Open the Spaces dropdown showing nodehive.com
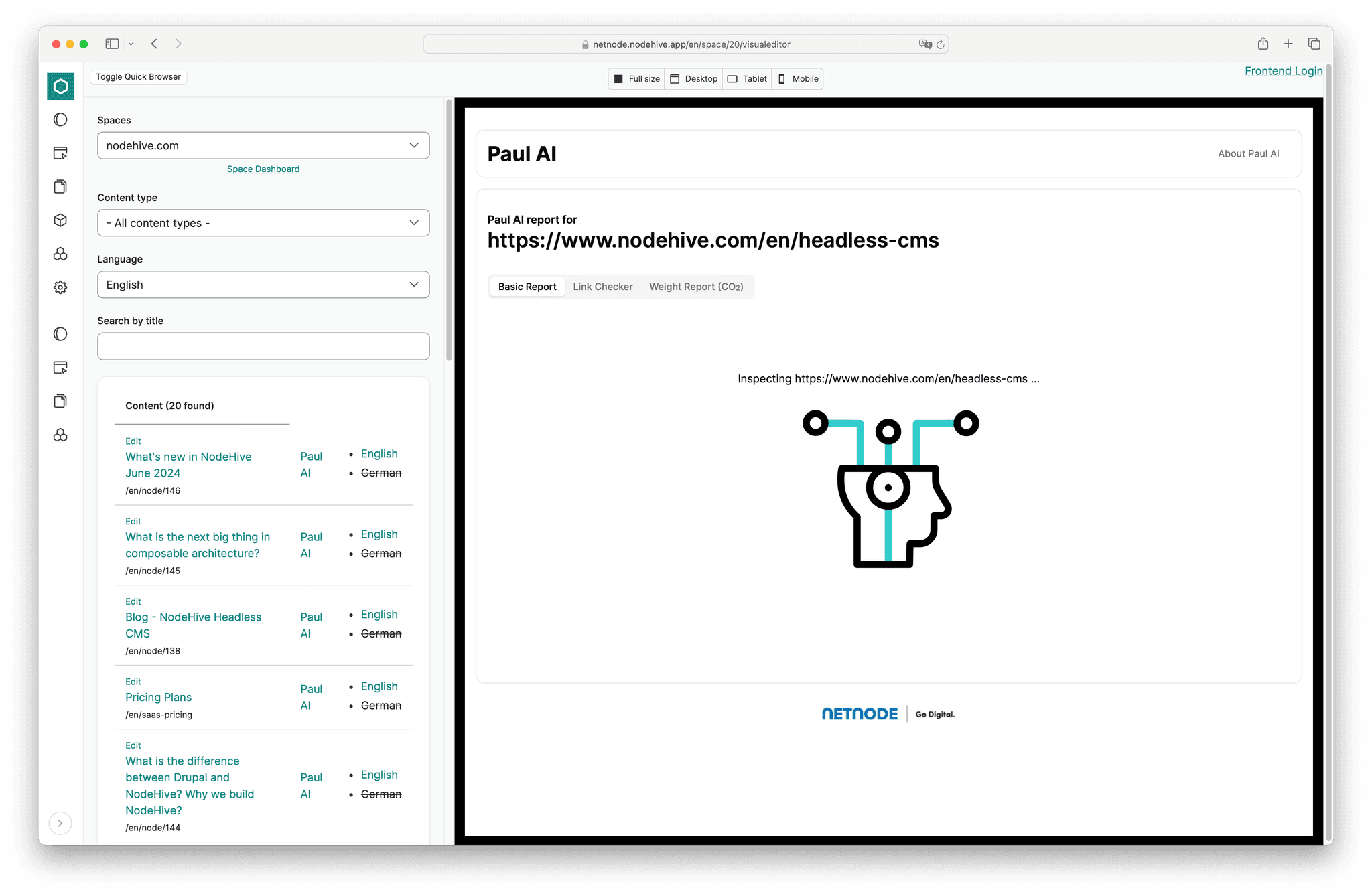1372x896 pixels. (263, 145)
